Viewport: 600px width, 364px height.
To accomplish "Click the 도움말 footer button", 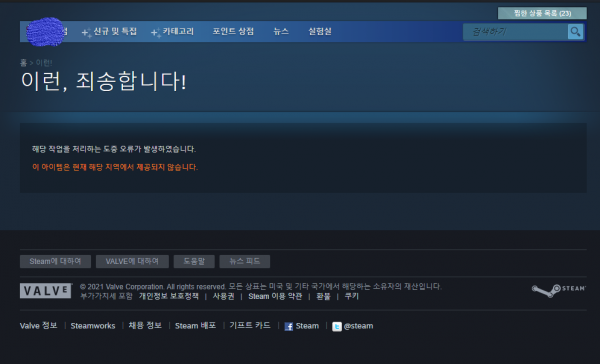I will point(194,261).
